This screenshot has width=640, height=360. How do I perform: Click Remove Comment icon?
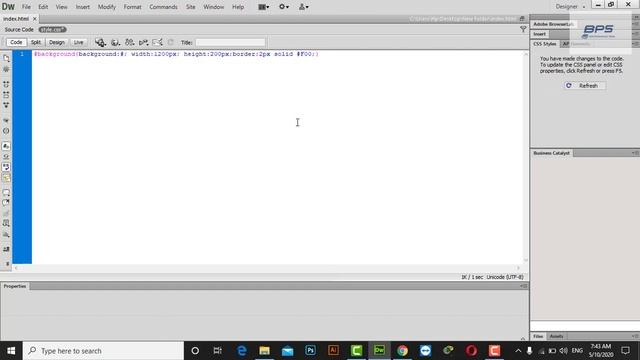pyautogui.click(x=6, y=203)
